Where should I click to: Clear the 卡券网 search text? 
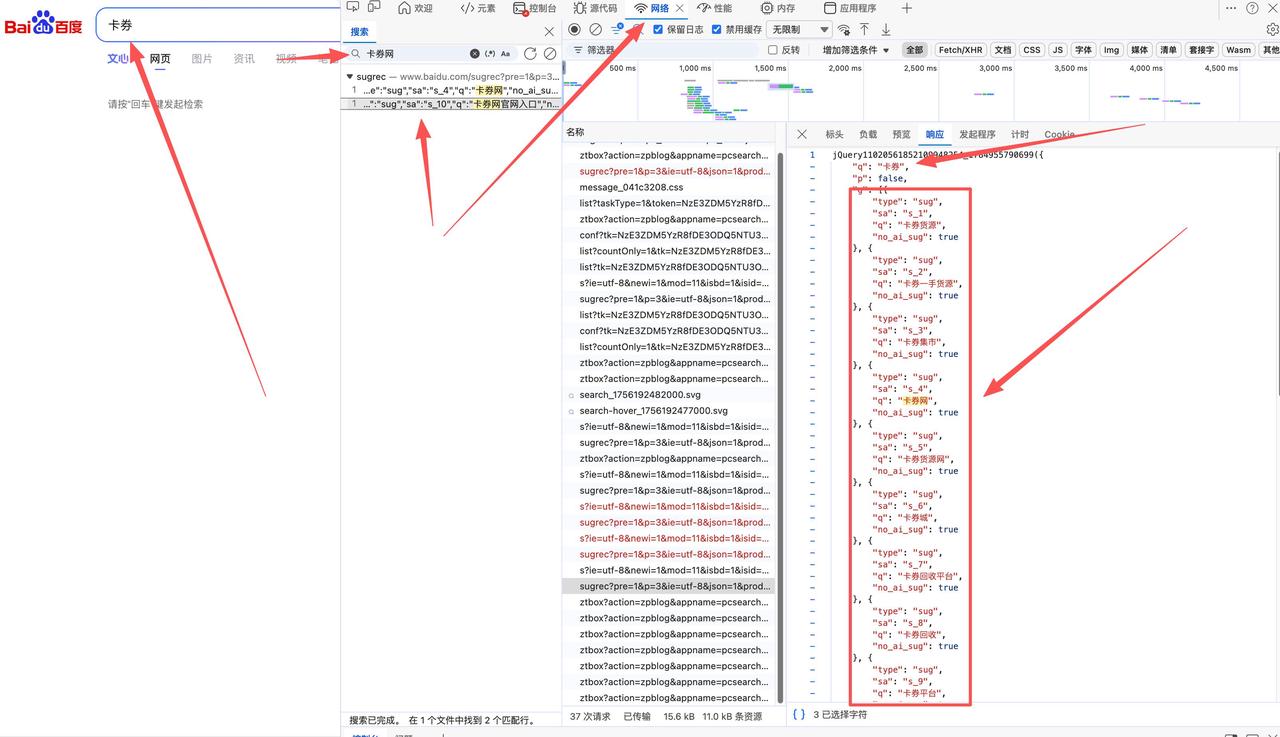tap(475, 54)
